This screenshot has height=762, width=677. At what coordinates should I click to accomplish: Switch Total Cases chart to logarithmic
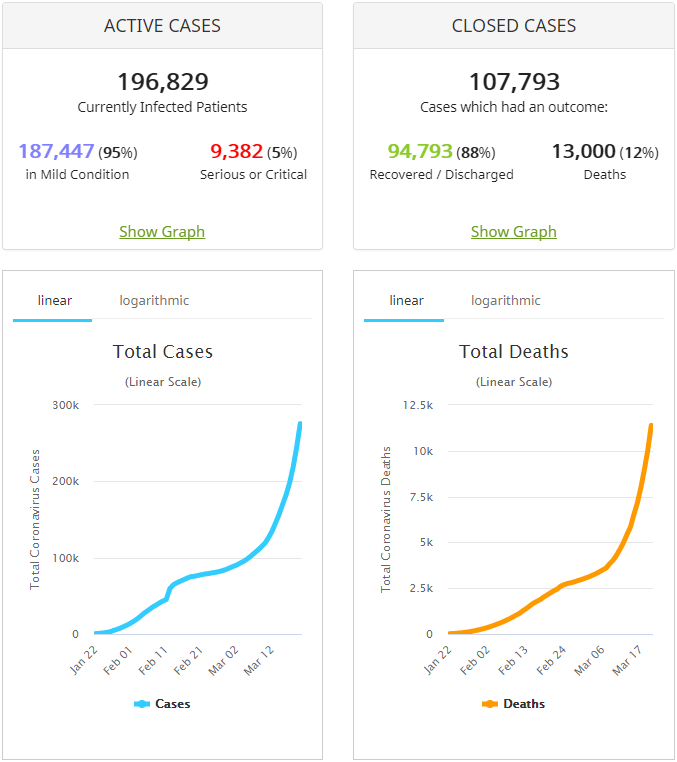pos(154,301)
